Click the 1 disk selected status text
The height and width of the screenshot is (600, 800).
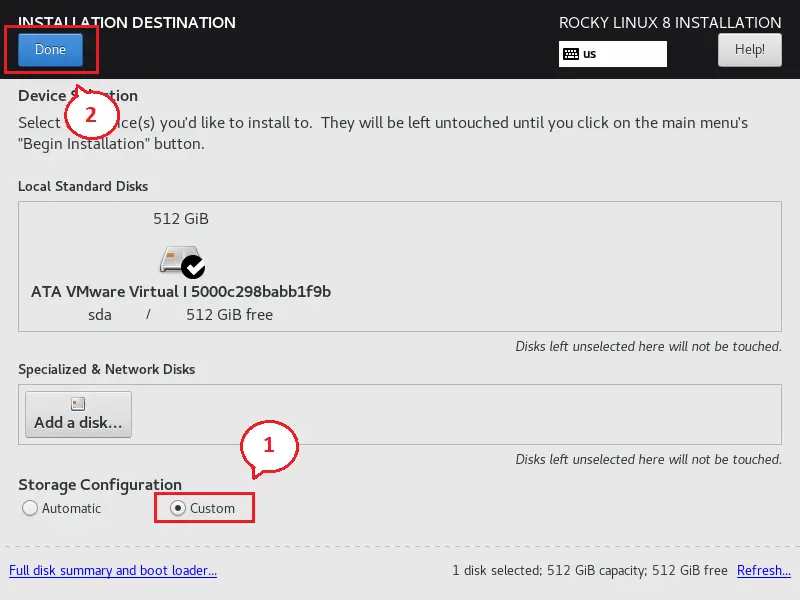click(590, 570)
